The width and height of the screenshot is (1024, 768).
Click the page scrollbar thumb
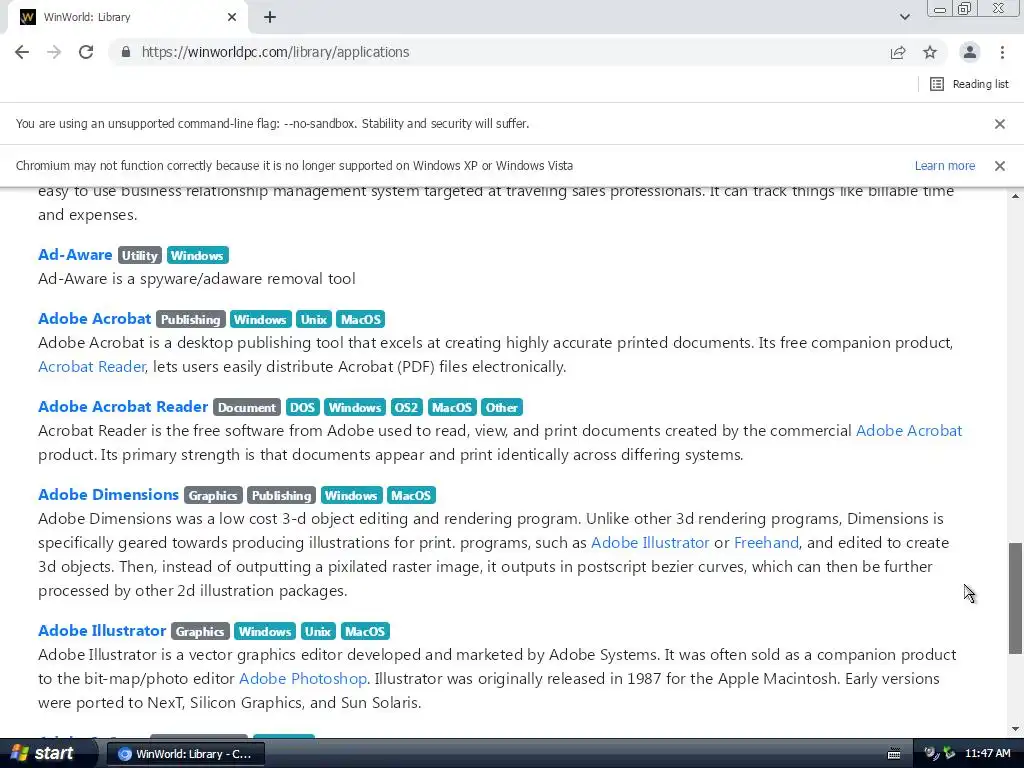click(x=1015, y=598)
